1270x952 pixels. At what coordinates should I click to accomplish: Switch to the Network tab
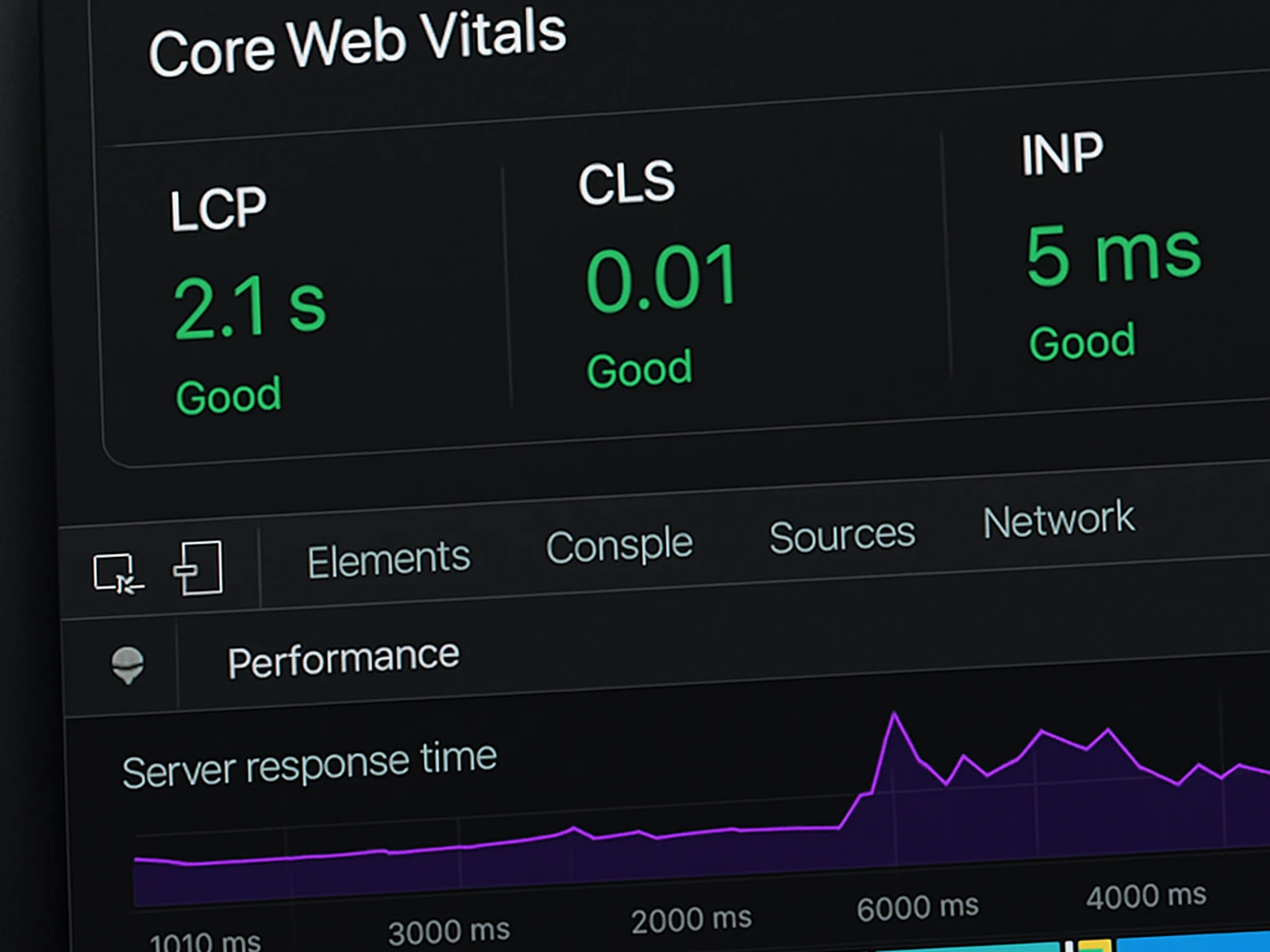tap(1059, 520)
